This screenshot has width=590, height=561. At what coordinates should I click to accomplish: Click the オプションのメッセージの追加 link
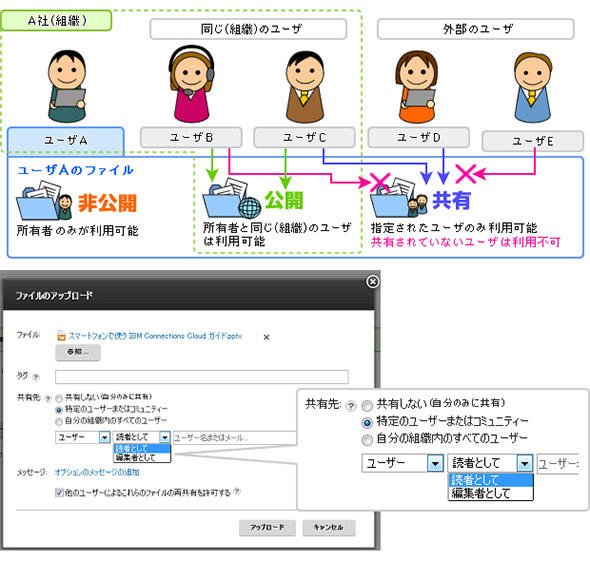click(97, 472)
